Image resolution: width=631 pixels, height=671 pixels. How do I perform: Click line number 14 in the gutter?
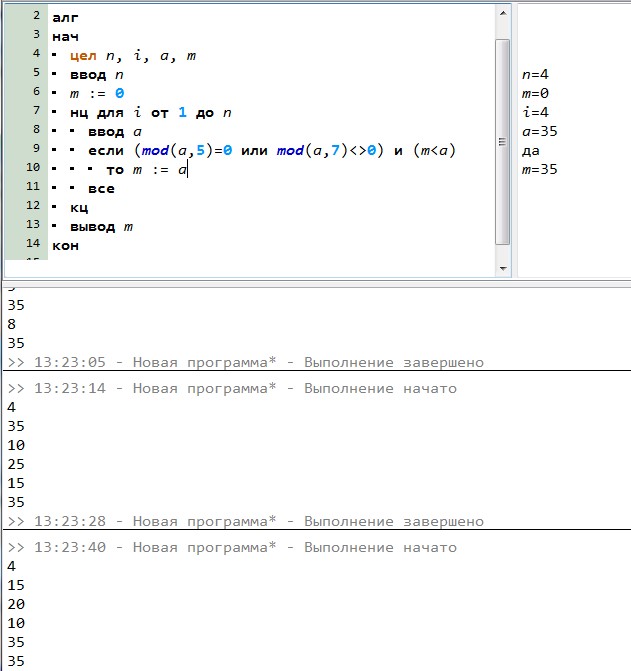33,245
